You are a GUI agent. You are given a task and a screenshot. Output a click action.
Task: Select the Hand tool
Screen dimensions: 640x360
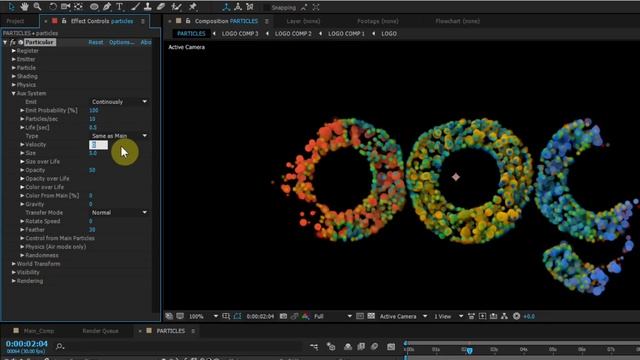coord(24,7)
